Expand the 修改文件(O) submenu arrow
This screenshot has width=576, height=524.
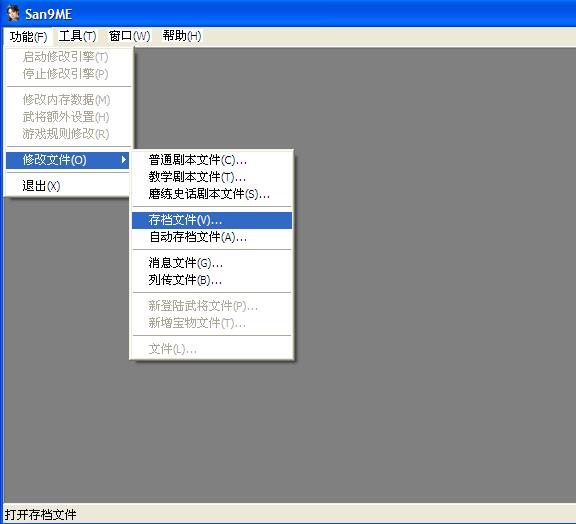point(124,159)
